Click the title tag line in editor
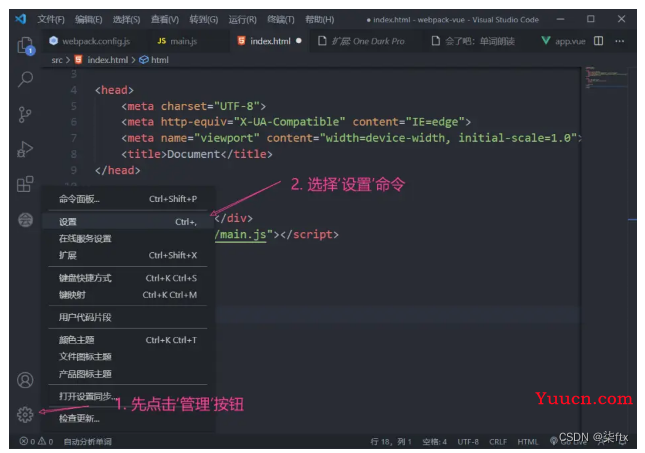Image resolution: width=645 pixels, height=453 pixels. click(197, 154)
